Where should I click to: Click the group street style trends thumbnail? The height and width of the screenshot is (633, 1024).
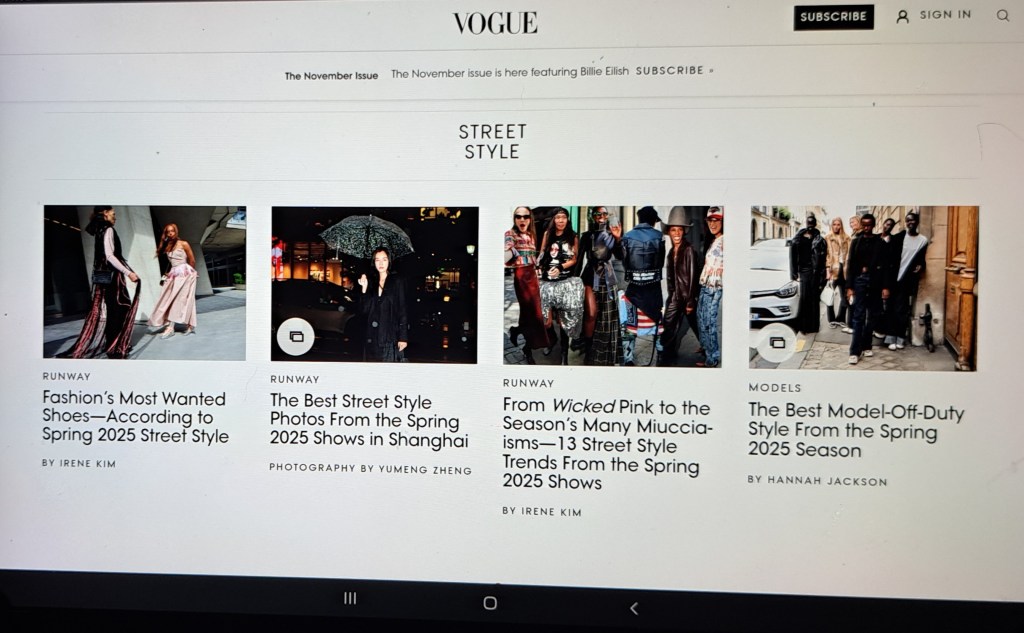point(613,286)
